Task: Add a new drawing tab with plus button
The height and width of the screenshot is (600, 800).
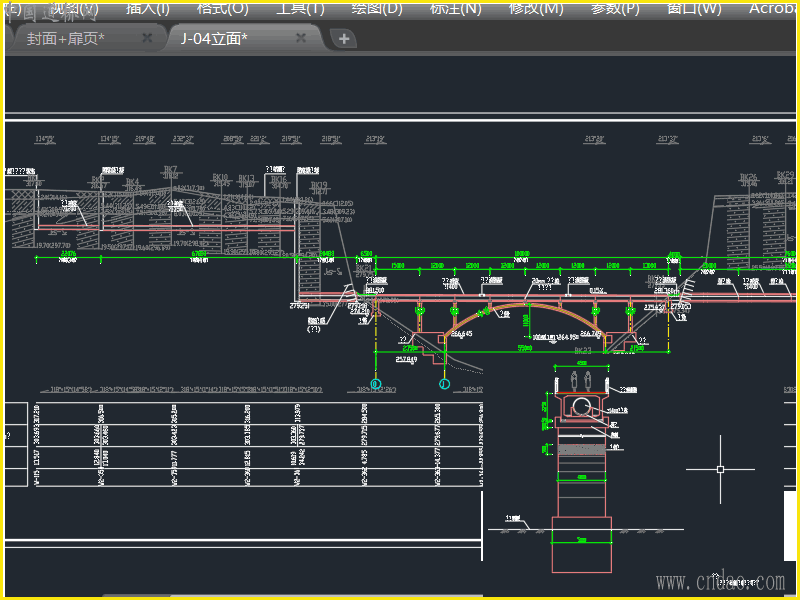Action: click(343, 38)
